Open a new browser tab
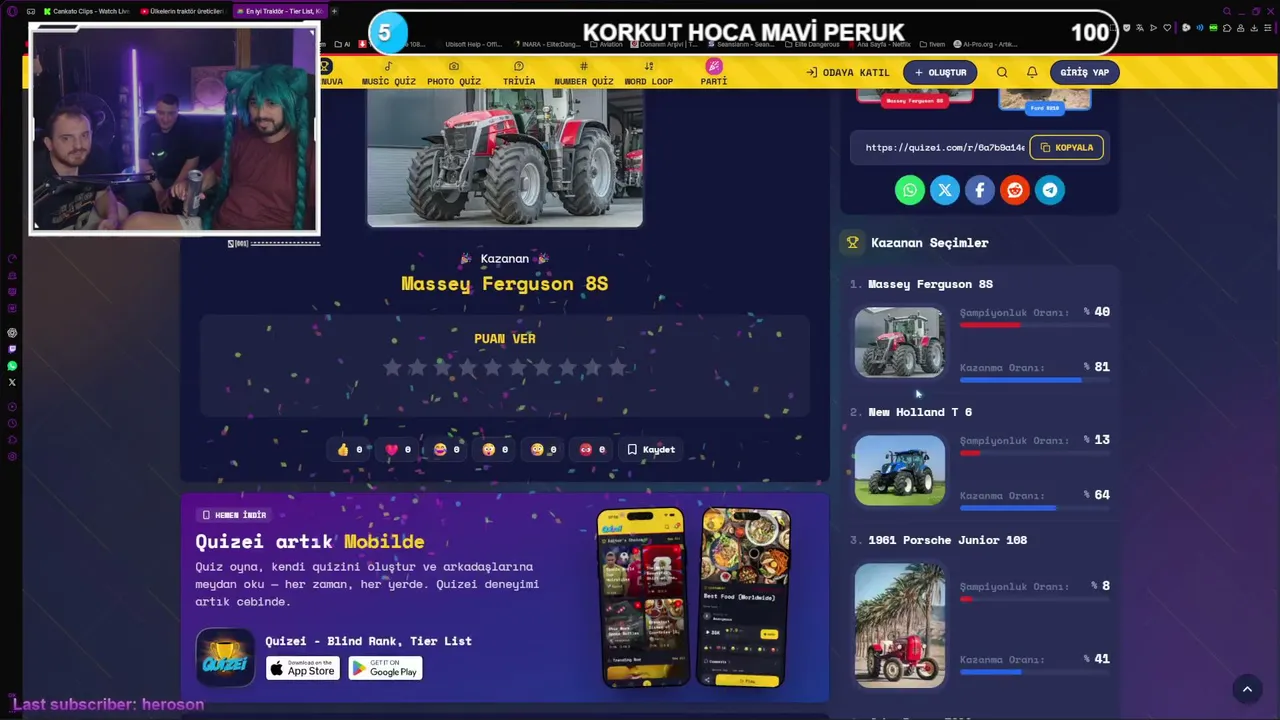The width and height of the screenshot is (1280, 720). click(x=334, y=11)
